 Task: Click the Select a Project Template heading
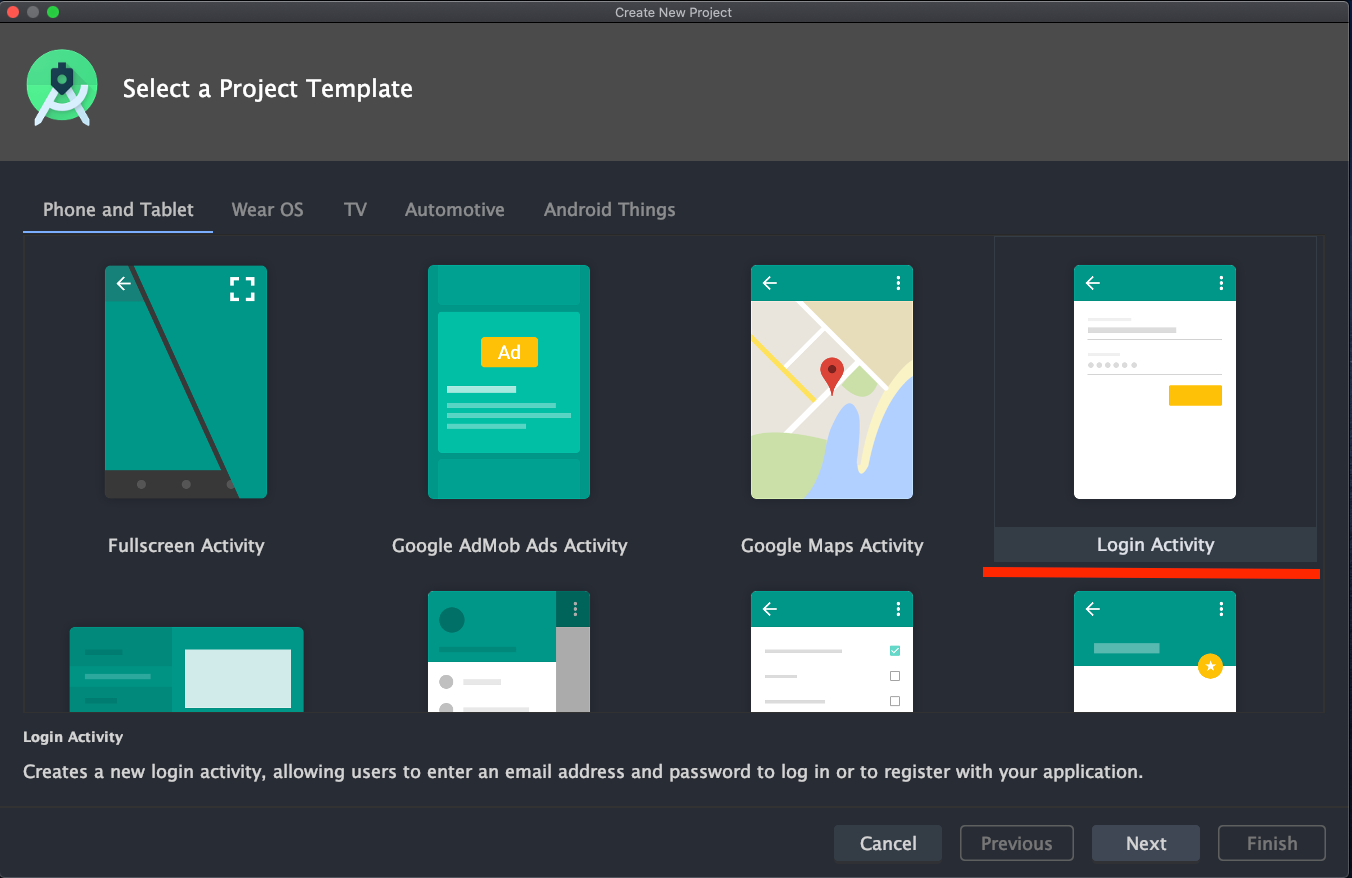coord(268,89)
